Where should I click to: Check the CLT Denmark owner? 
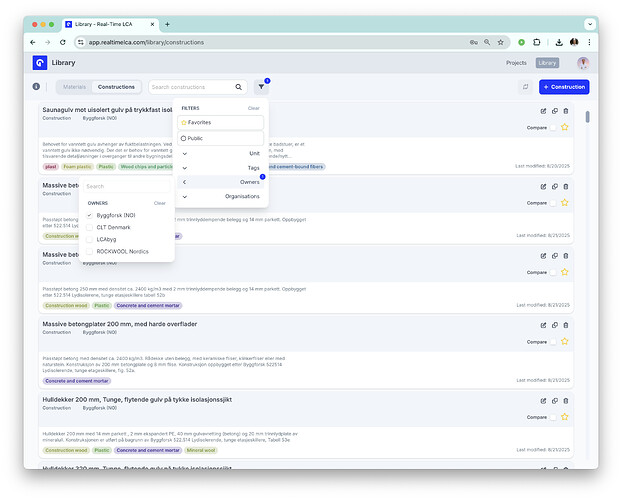coord(90,227)
